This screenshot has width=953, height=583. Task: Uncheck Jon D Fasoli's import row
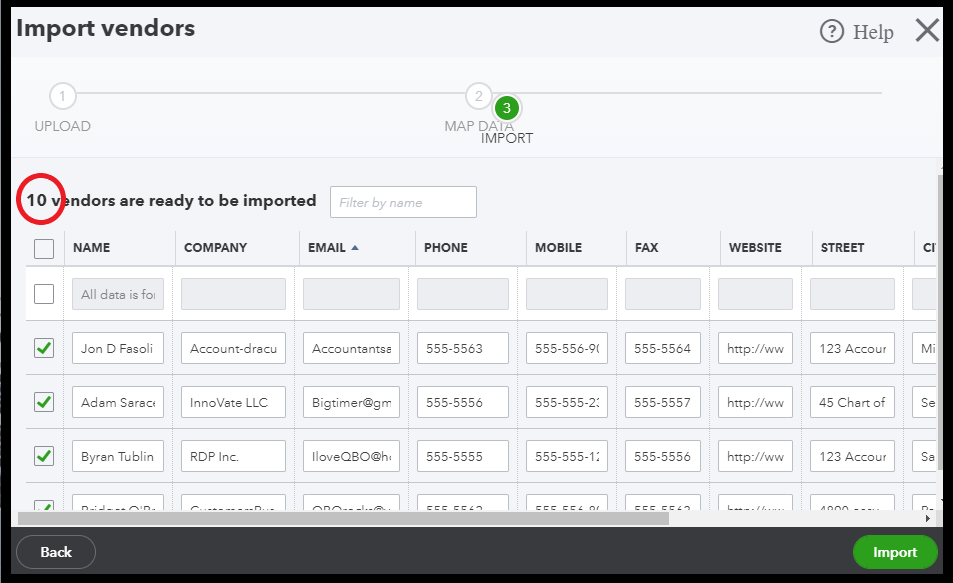(44, 347)
